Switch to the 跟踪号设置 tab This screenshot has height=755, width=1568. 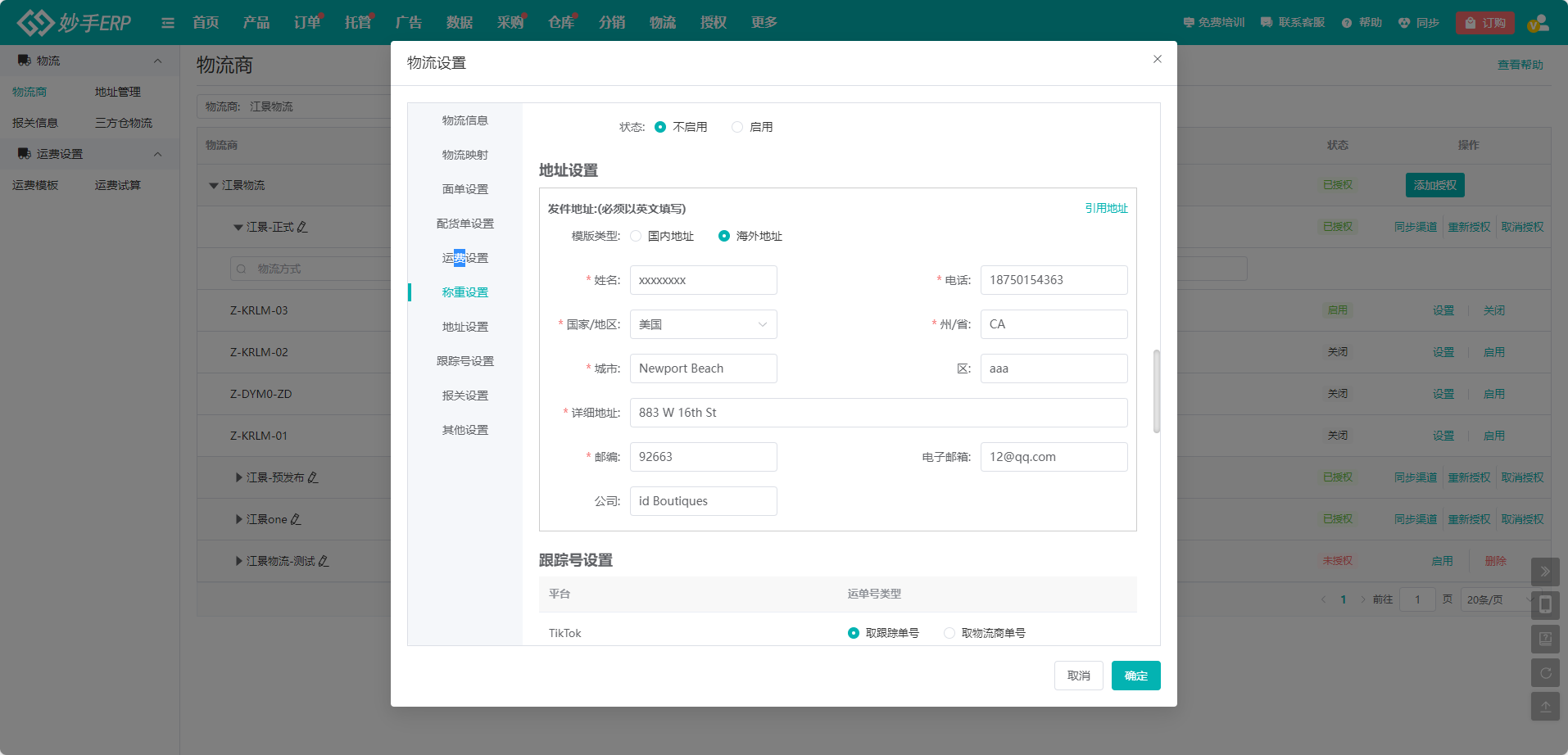pyautogui.click(x=466, y=360)
